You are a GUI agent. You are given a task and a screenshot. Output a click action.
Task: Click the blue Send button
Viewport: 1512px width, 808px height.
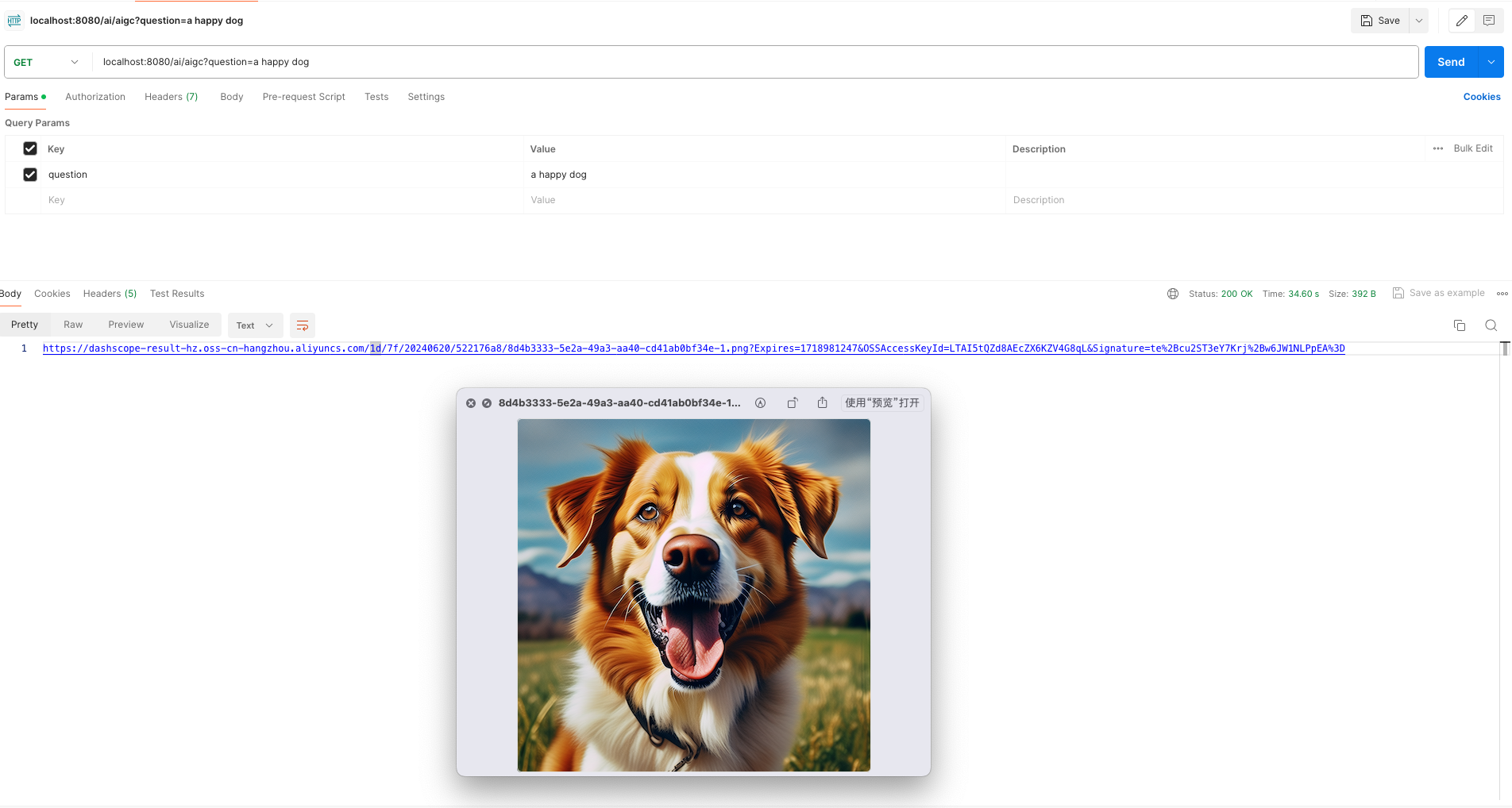pos(1451,62)
